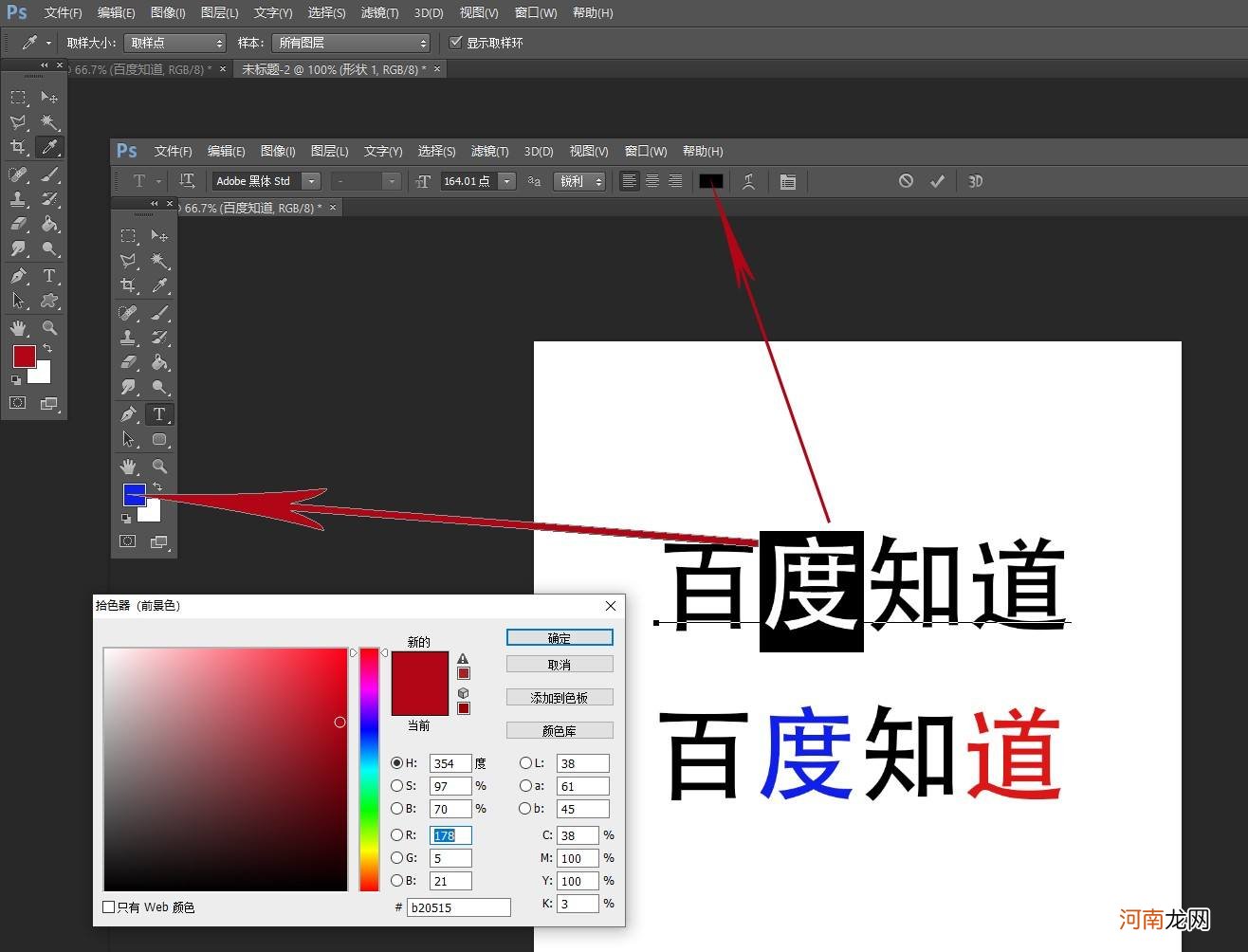
Task: Toggle 显示取样环 checkbox
Action: tap(456, 43)
